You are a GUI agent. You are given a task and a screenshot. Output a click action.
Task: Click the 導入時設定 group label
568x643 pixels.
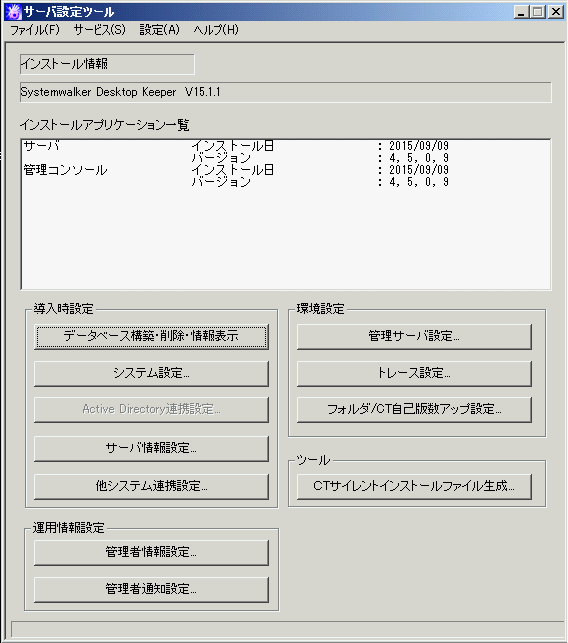click(64, 309)
